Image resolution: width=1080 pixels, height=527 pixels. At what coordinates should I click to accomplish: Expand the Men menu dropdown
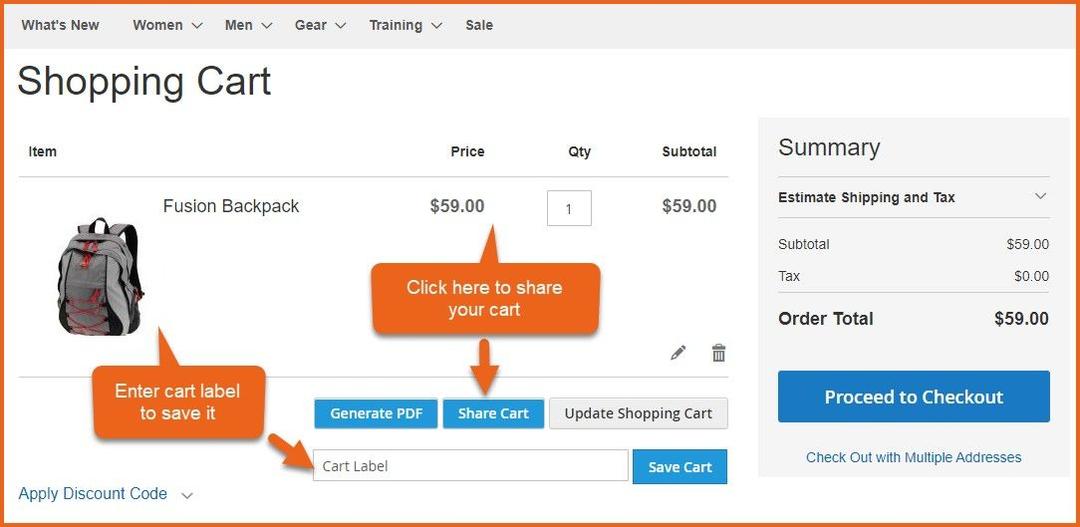248,25
